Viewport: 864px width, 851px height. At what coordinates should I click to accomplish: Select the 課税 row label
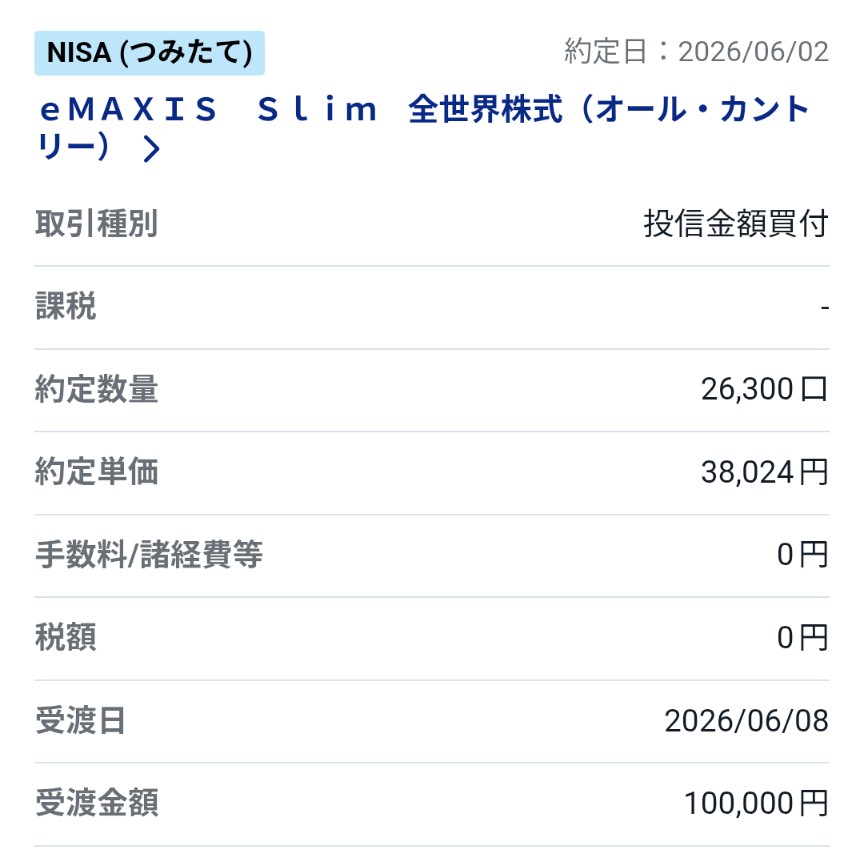coord(66,306)
